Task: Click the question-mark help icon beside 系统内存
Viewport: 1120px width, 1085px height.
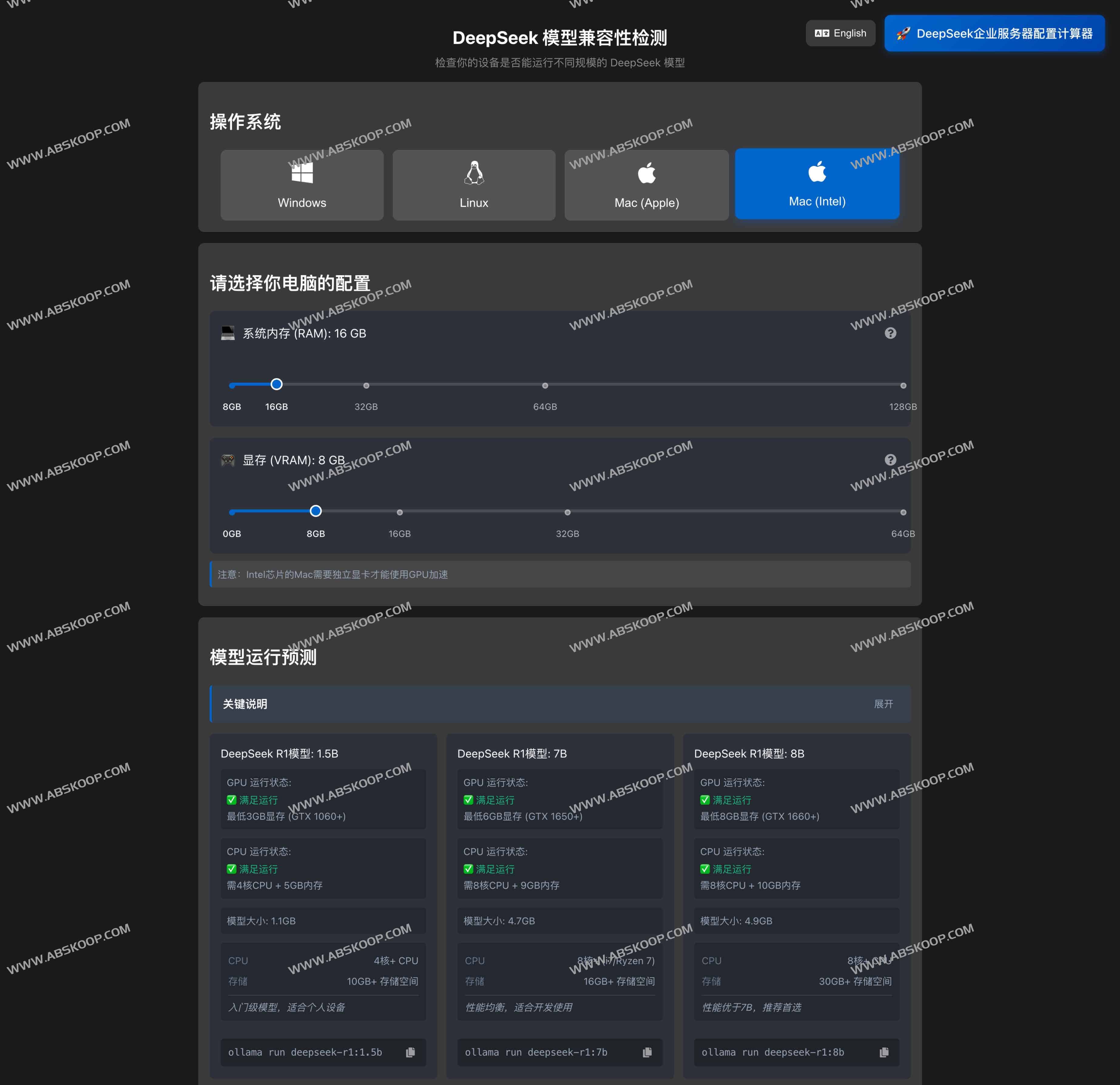Action: click(890, 333)
